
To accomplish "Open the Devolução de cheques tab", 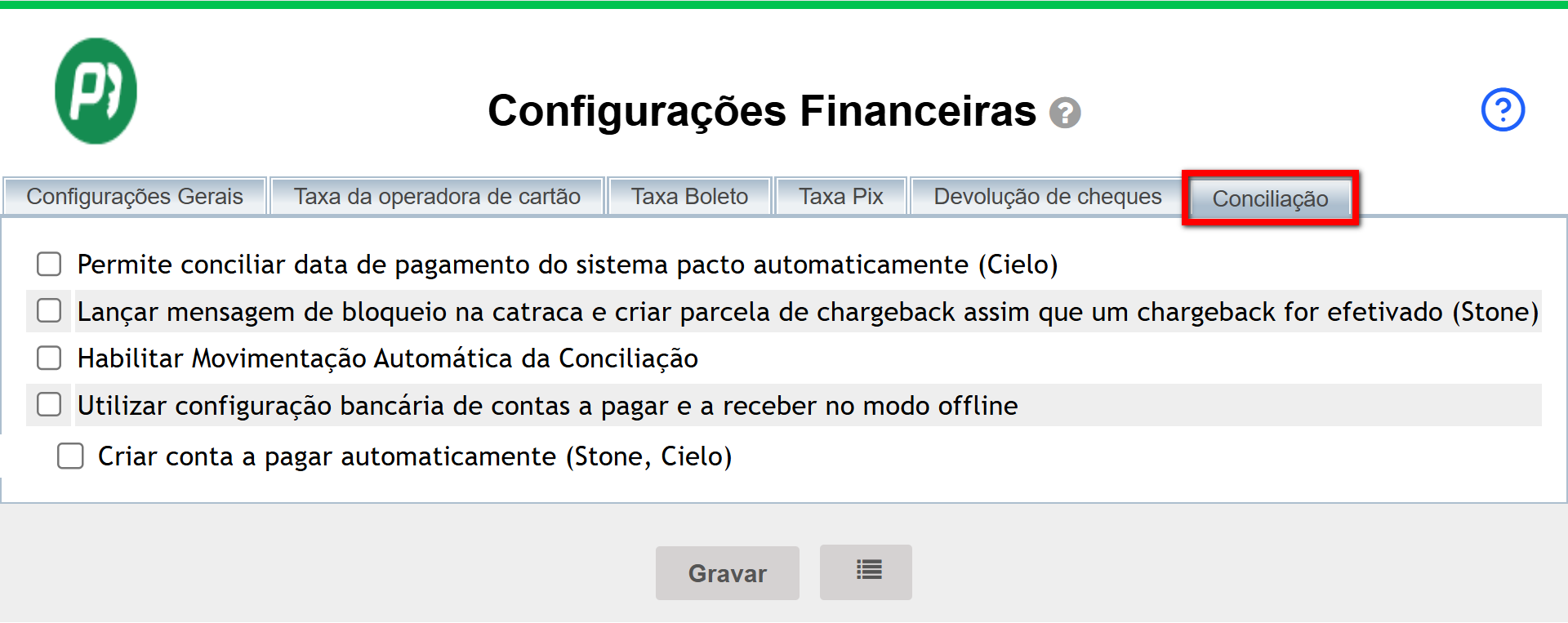I will tap(1047, 197).
